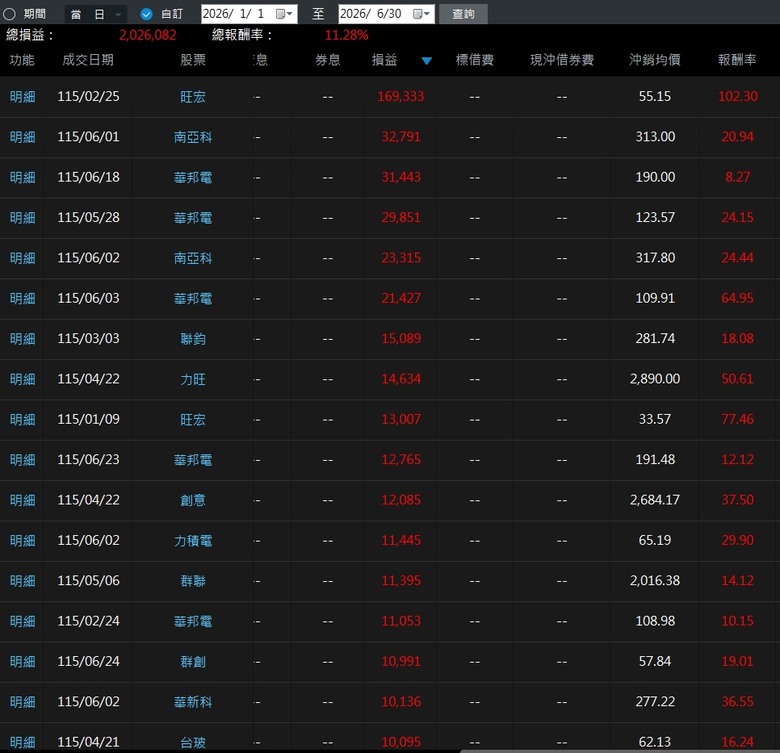This screenshot has height=753, width=780.
Task: Open 明細 for 華邦電 on 115/06/23
Action: point(22,460)
